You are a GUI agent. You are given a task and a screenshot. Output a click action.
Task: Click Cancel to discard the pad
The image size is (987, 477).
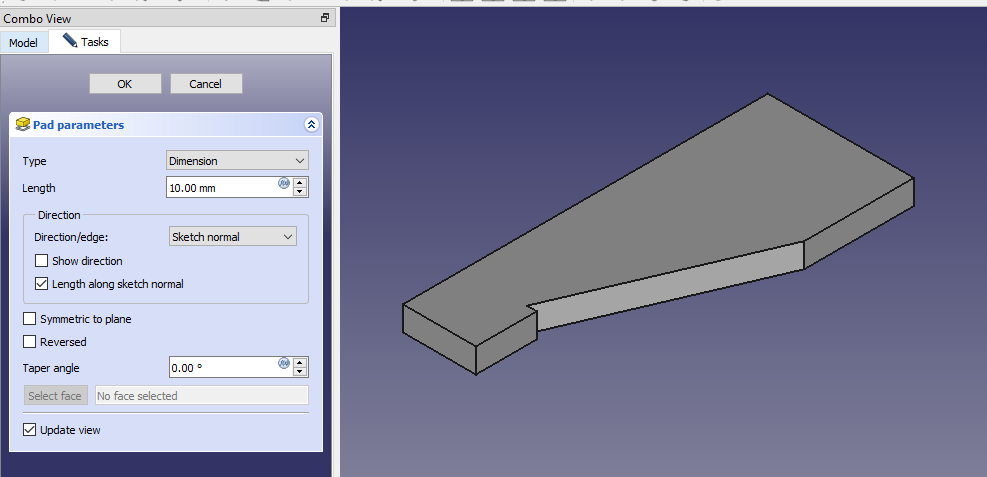tap(206, 84)
